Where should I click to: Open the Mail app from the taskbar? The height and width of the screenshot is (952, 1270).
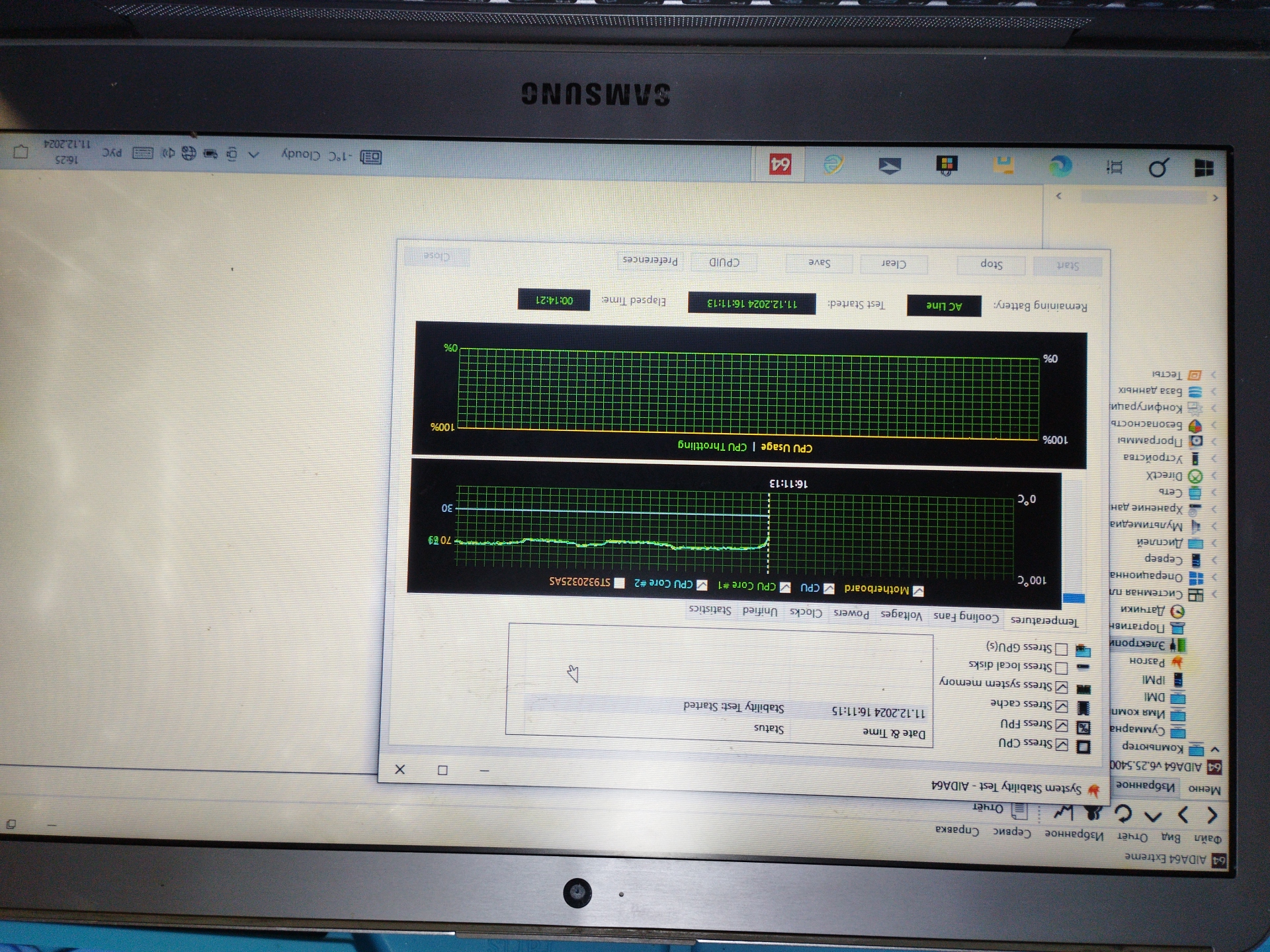pos(890,165)
